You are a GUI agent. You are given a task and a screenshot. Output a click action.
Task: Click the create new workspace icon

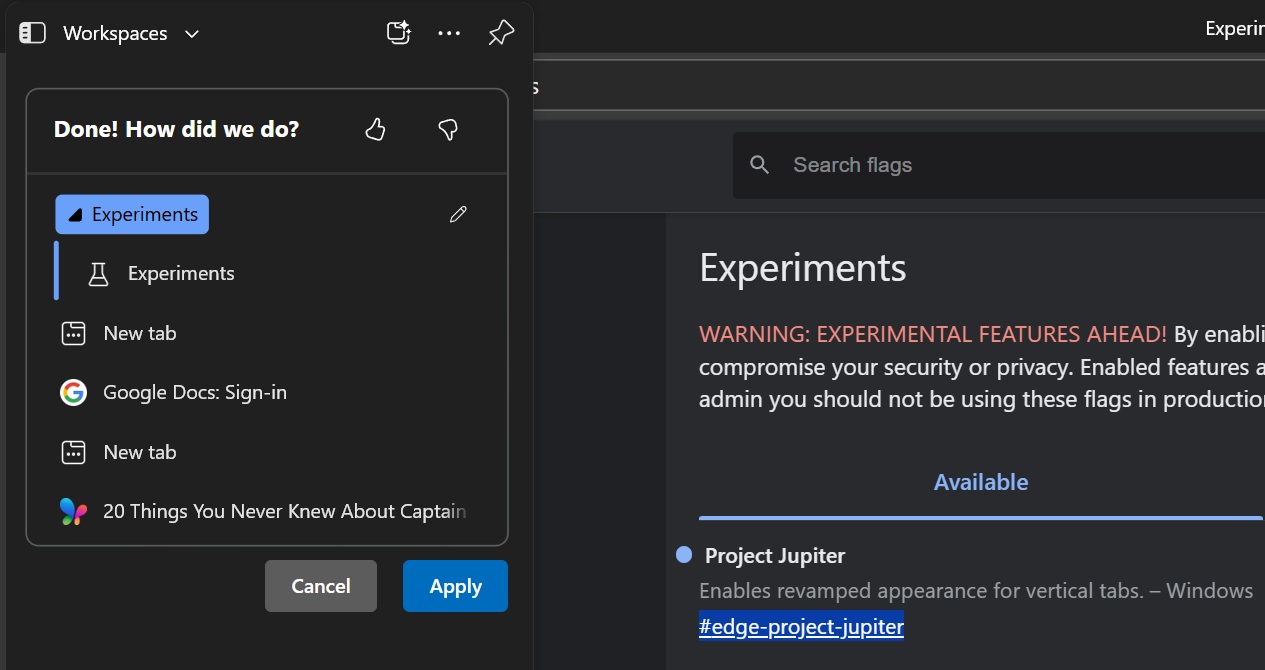click(x=398, y=32)
